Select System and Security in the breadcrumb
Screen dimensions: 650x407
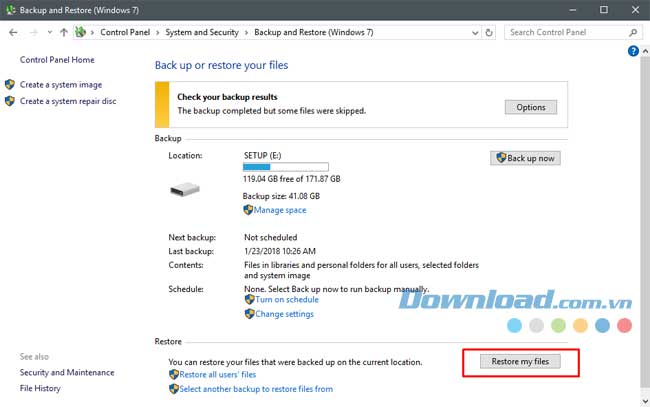tap(202, 32)
